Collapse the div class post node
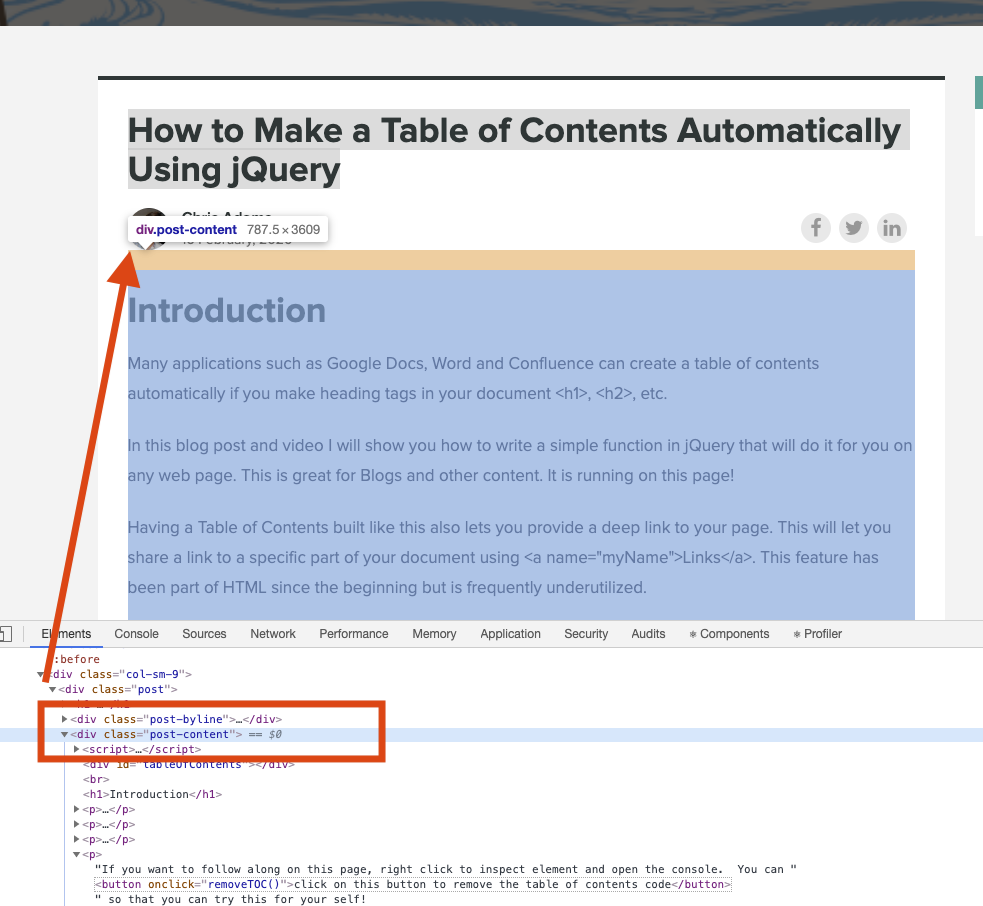Screen dimensions: 983x906 tap(53, 689)
